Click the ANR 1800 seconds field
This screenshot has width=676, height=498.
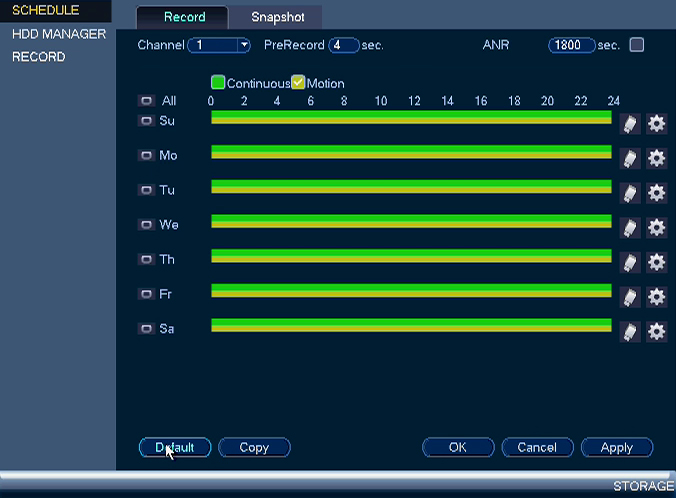(572, 45)
